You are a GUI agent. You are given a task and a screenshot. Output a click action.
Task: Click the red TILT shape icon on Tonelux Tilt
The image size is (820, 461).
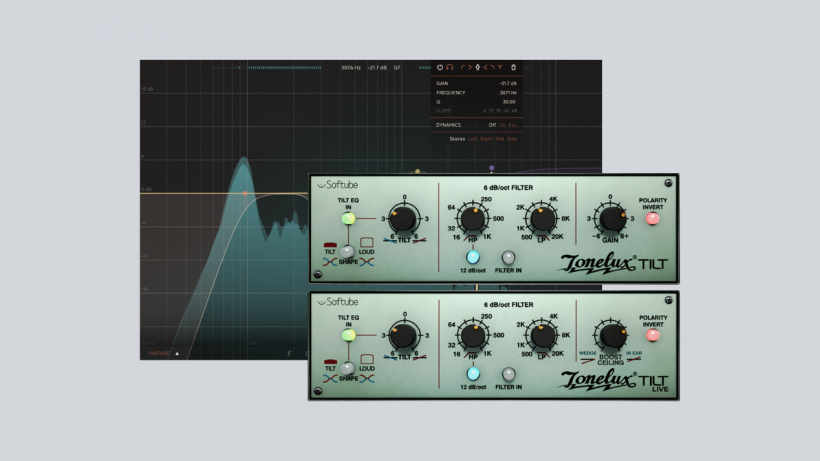(330, 245)
